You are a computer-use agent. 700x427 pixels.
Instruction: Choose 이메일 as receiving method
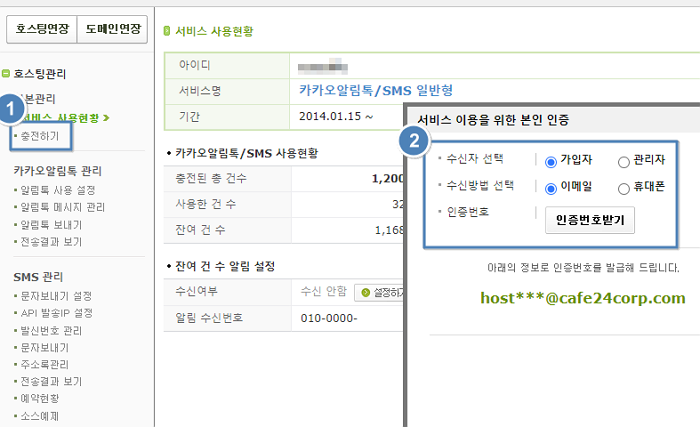(551, 188)
